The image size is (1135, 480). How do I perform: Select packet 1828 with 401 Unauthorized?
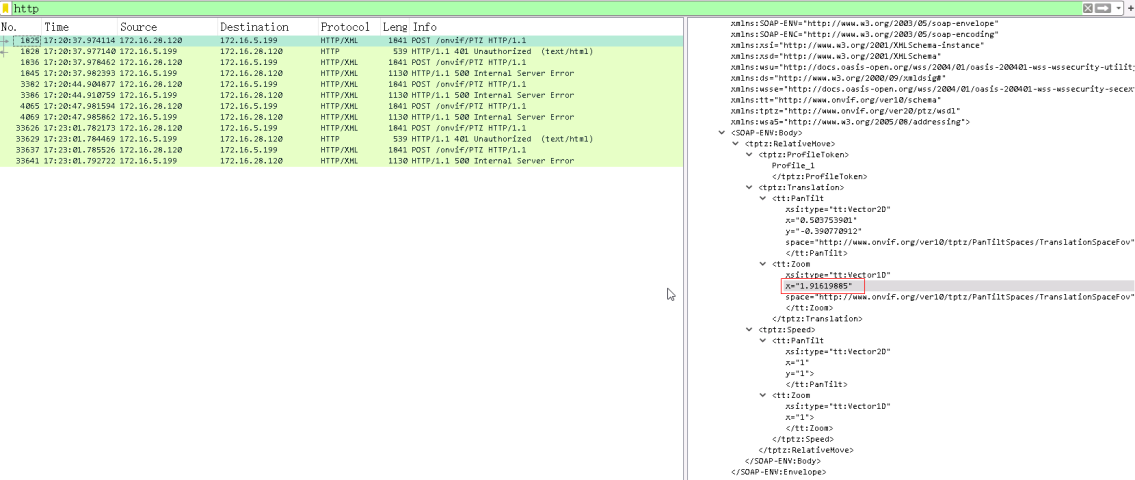tap(300, 52)
